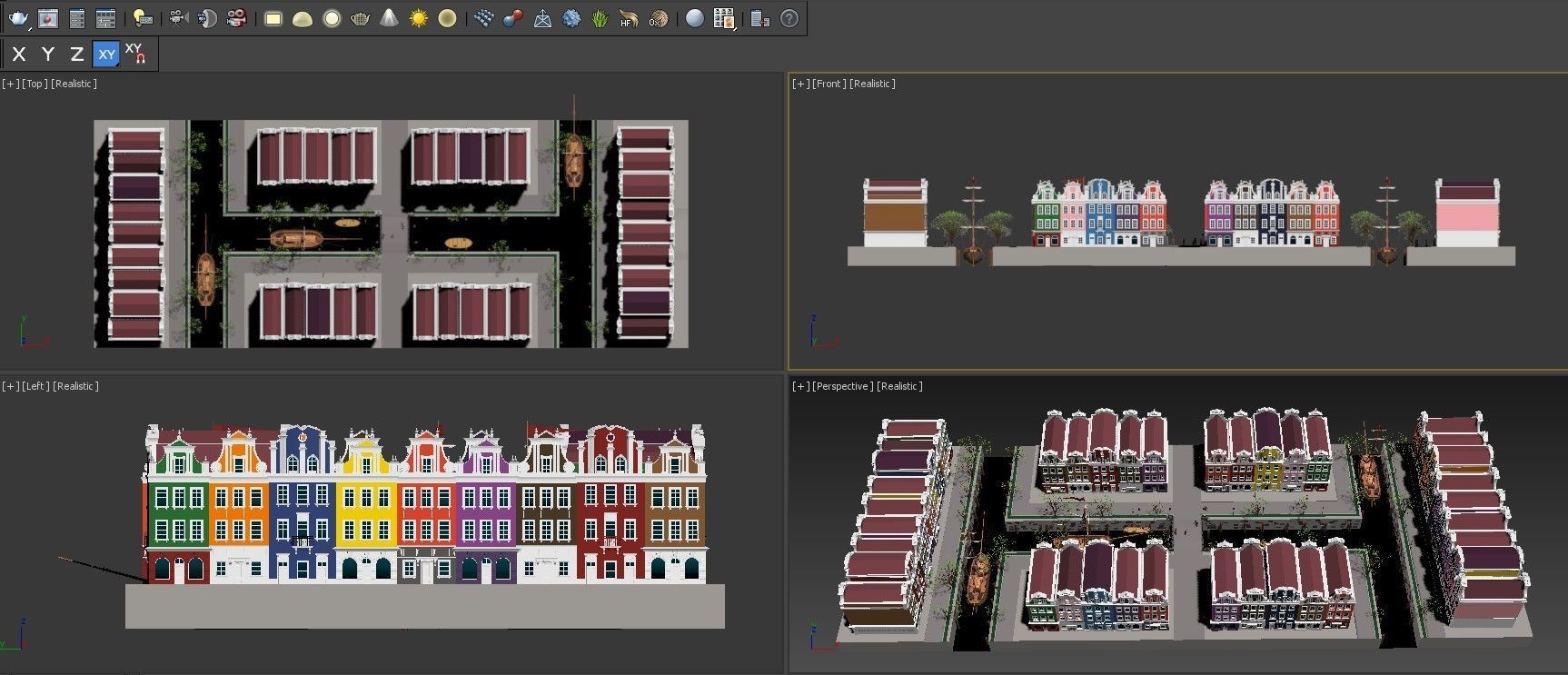Click the HF hair icon

(x=629, y=18)
